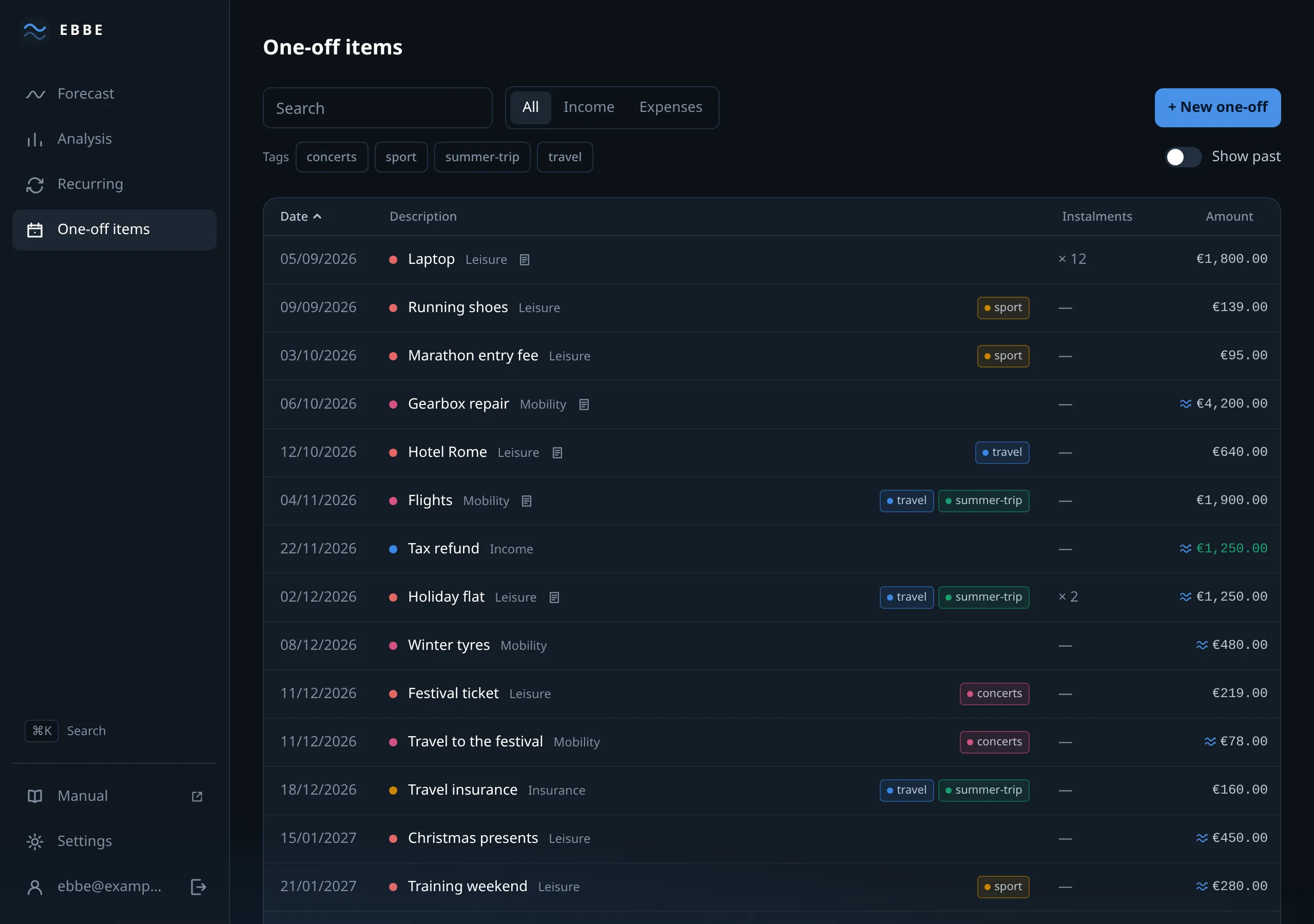1314x924 pixels.
Task: Click the estimate wave icon on Holiday flat amount
Action: pyautogui.click(x=1185, y=597)
